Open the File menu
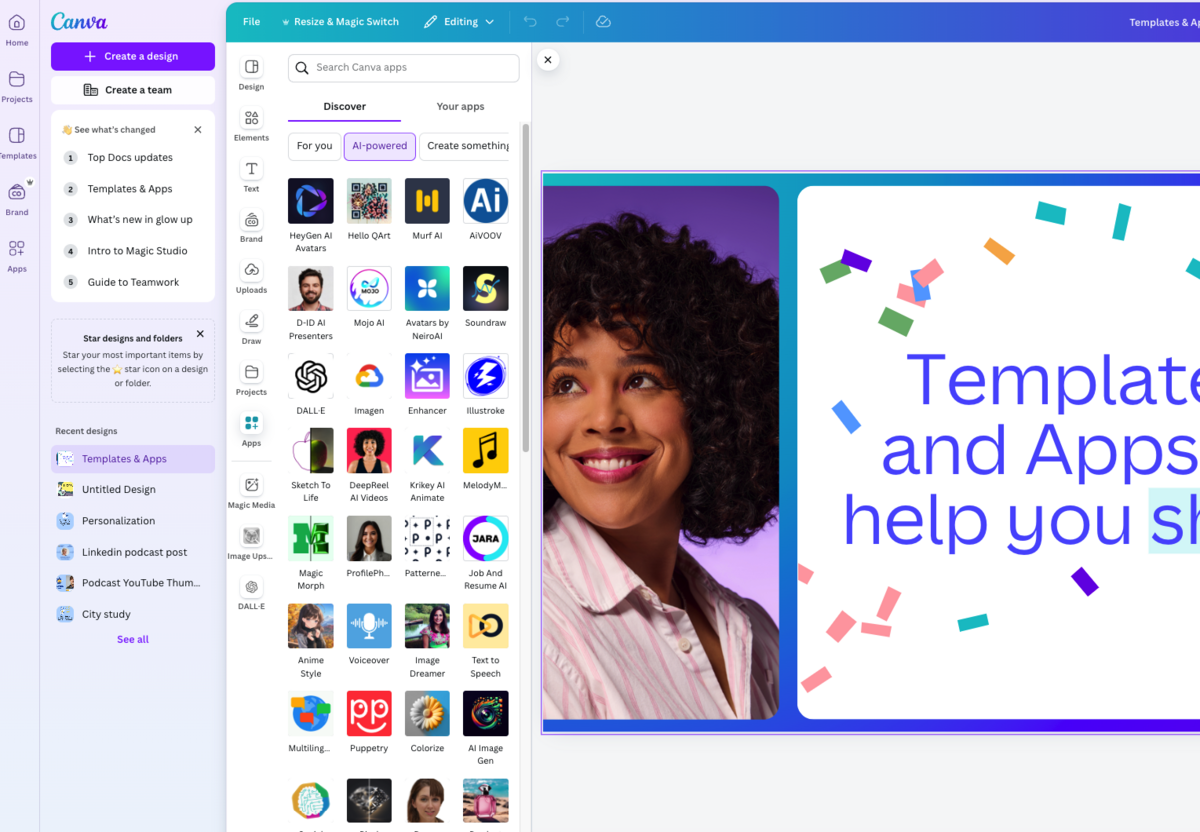Image resolution: width=1200 pixels, height=832 pixels. pos(251,22)
